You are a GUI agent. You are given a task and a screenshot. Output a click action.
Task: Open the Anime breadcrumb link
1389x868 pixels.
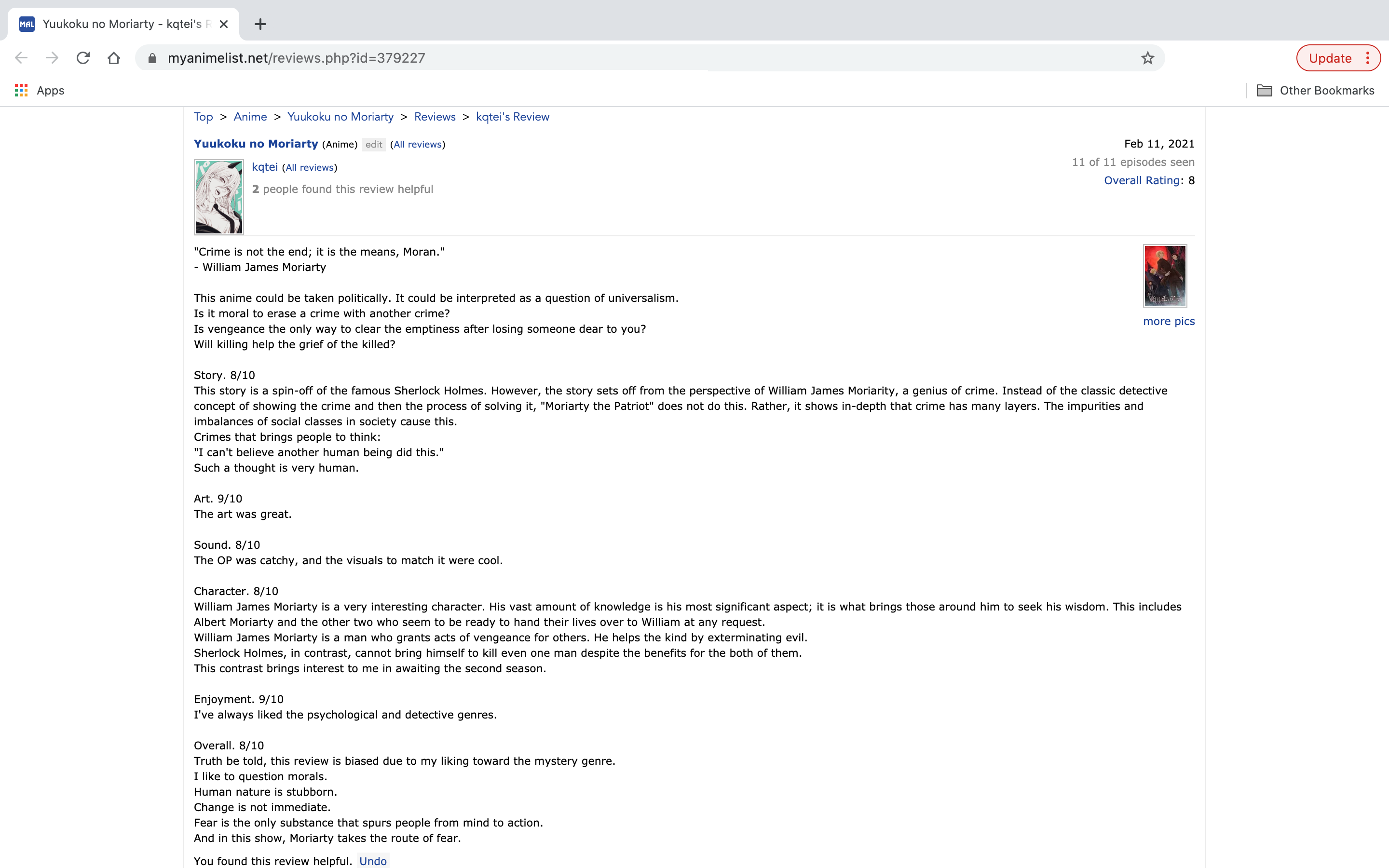[250, 117]
